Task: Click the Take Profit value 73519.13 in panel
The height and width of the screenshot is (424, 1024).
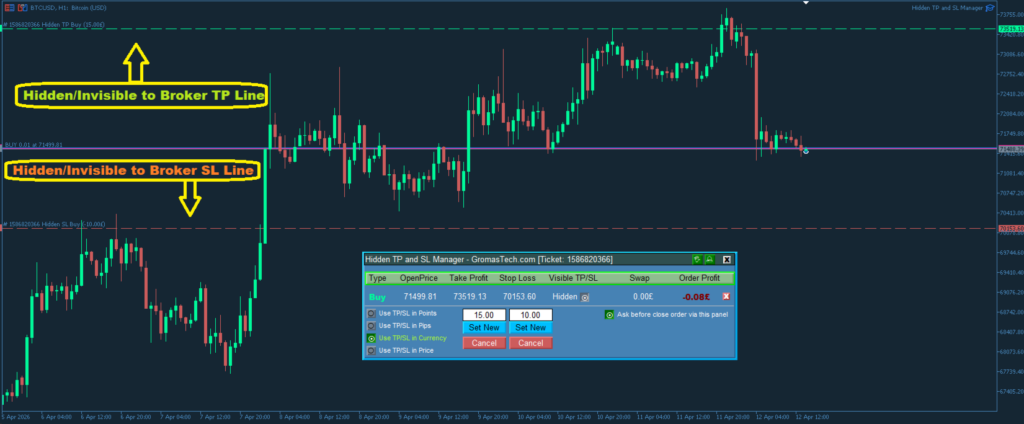Action: pyautogui.click(x=470, y=297)
